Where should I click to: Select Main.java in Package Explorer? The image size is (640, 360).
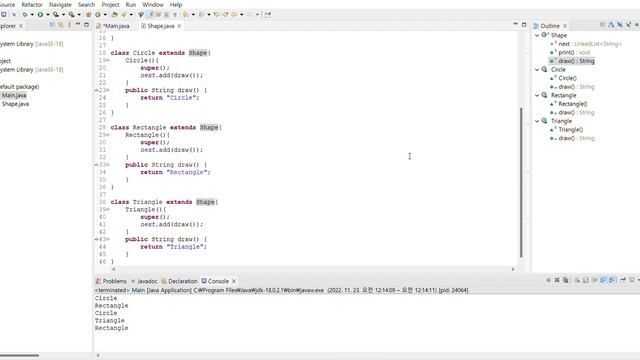14,96
